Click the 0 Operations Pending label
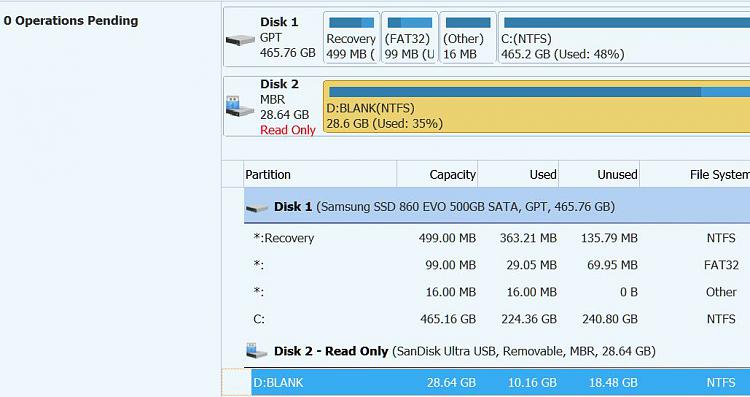The height and width of the screenshot is (397, 750). click(71, 21)
